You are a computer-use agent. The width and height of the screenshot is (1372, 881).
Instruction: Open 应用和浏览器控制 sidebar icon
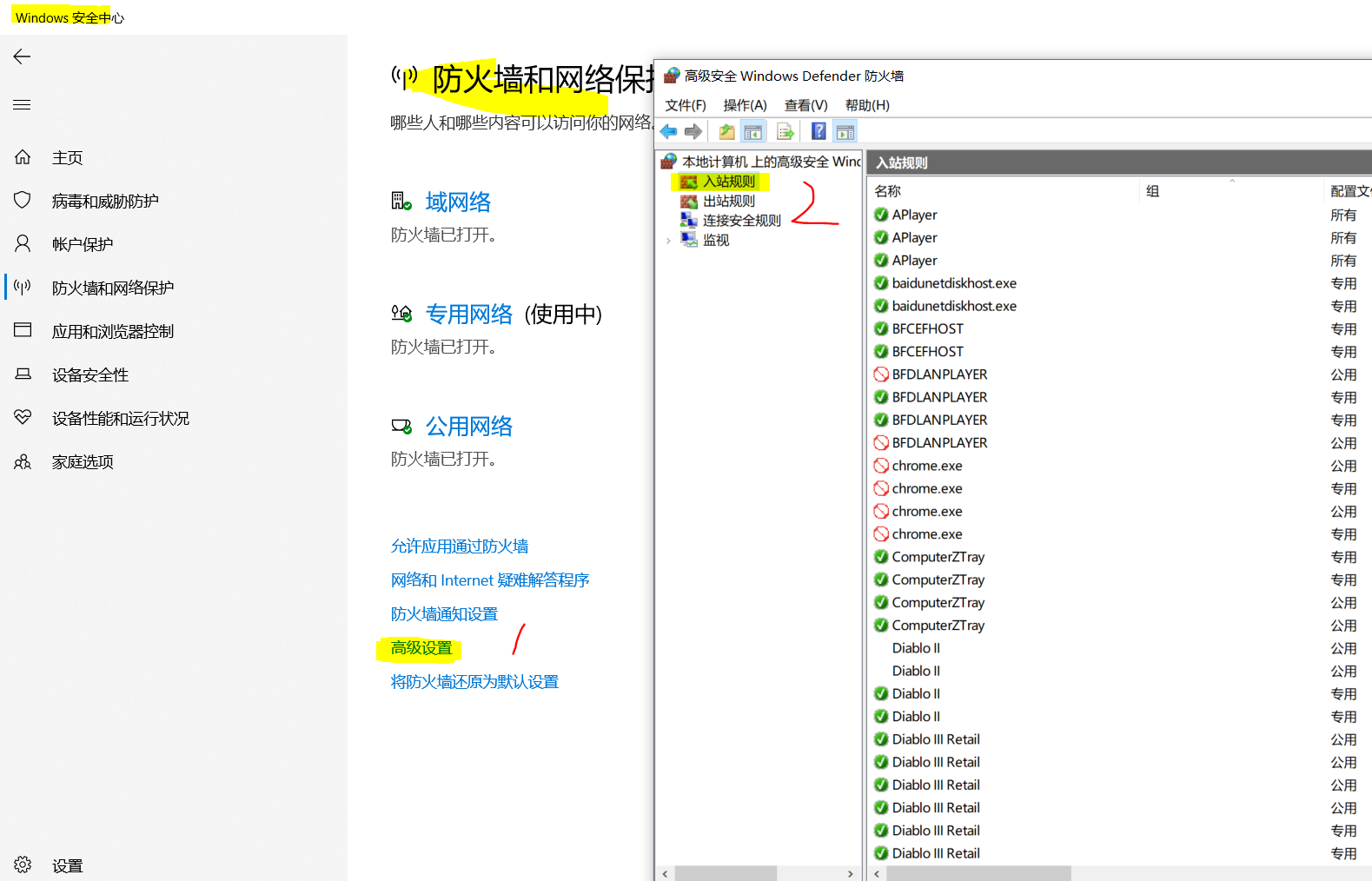pyautogui.click(x=23, y=330)
